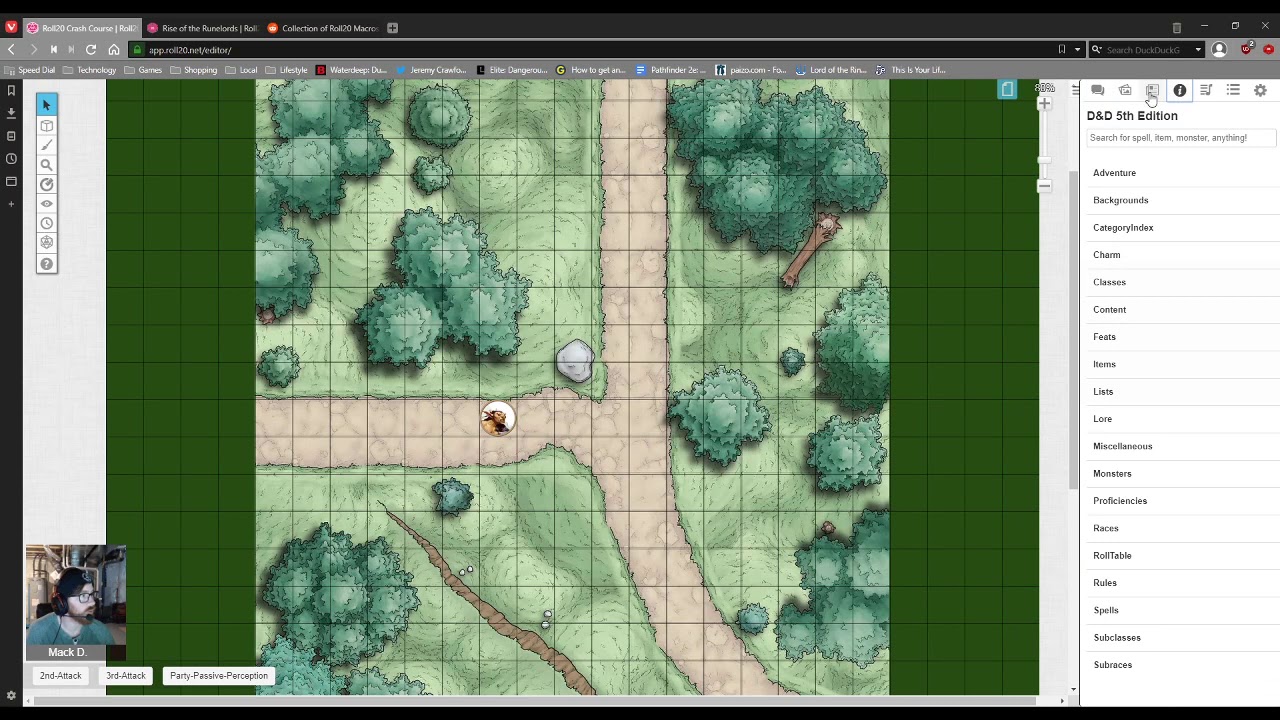Click zoom in plus button on map
1280x720 pixels.
(x=1044, y=104)
